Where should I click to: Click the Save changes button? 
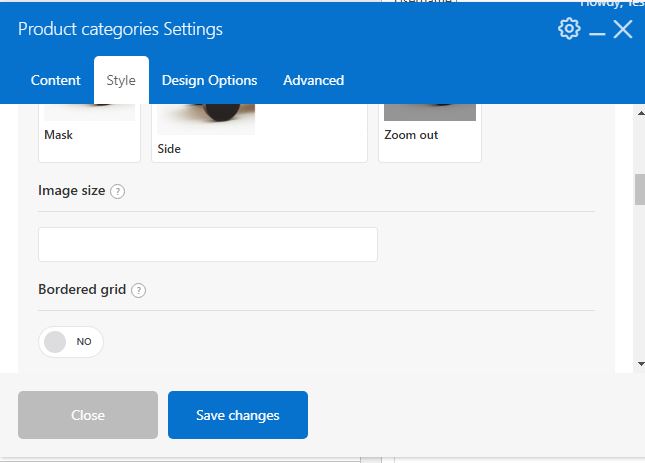(x=238, y=415)
